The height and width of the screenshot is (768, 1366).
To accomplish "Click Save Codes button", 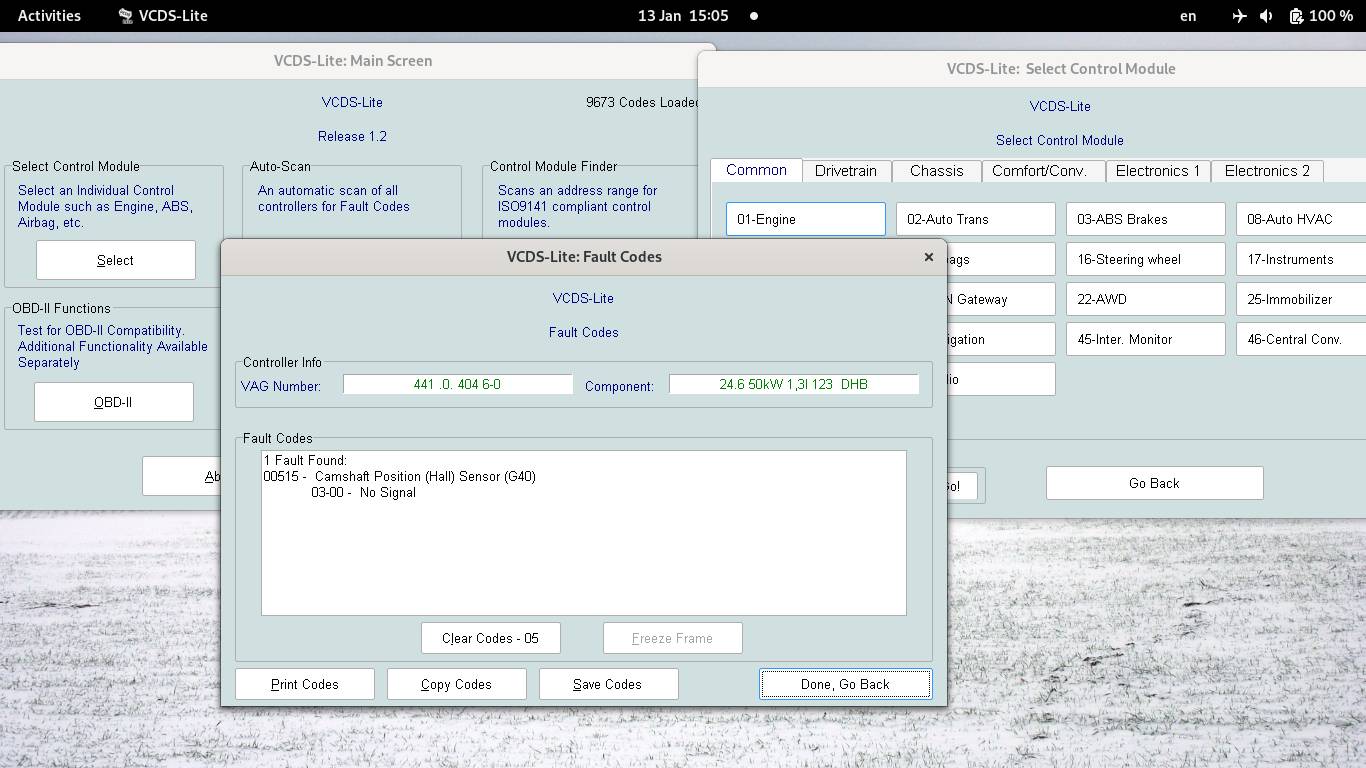I will pyautogui.click(x=608, y=684).
